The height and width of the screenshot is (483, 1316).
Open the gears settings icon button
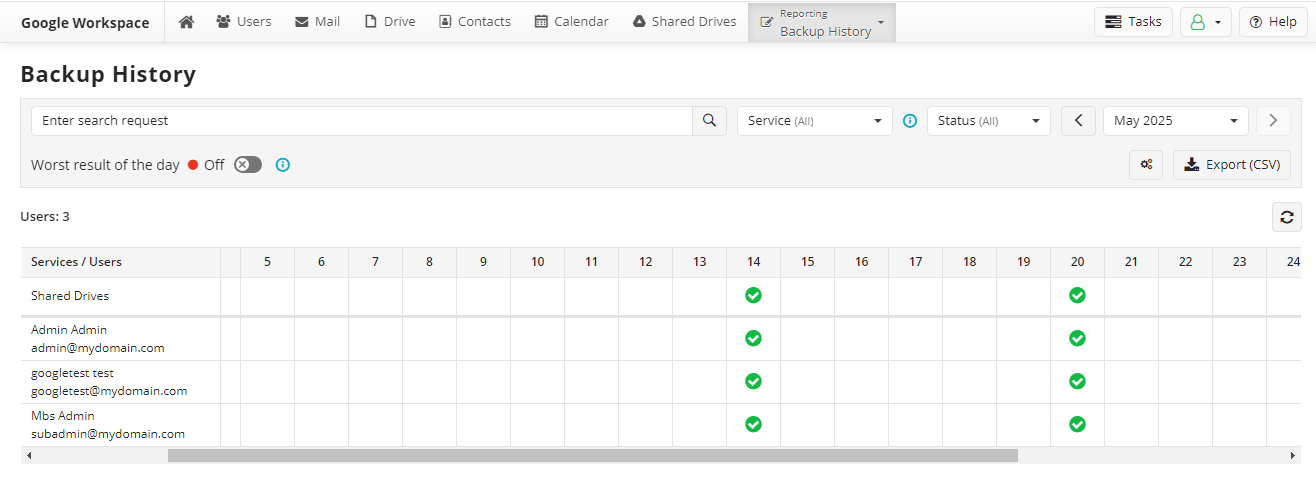coord(1146,165)
